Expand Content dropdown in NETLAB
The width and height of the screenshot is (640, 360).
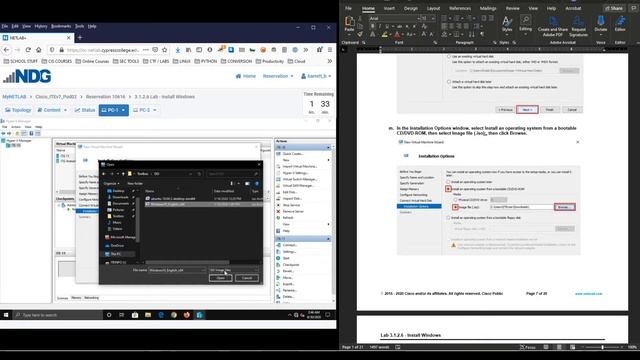pyautogui.click(x=52, y=110)
